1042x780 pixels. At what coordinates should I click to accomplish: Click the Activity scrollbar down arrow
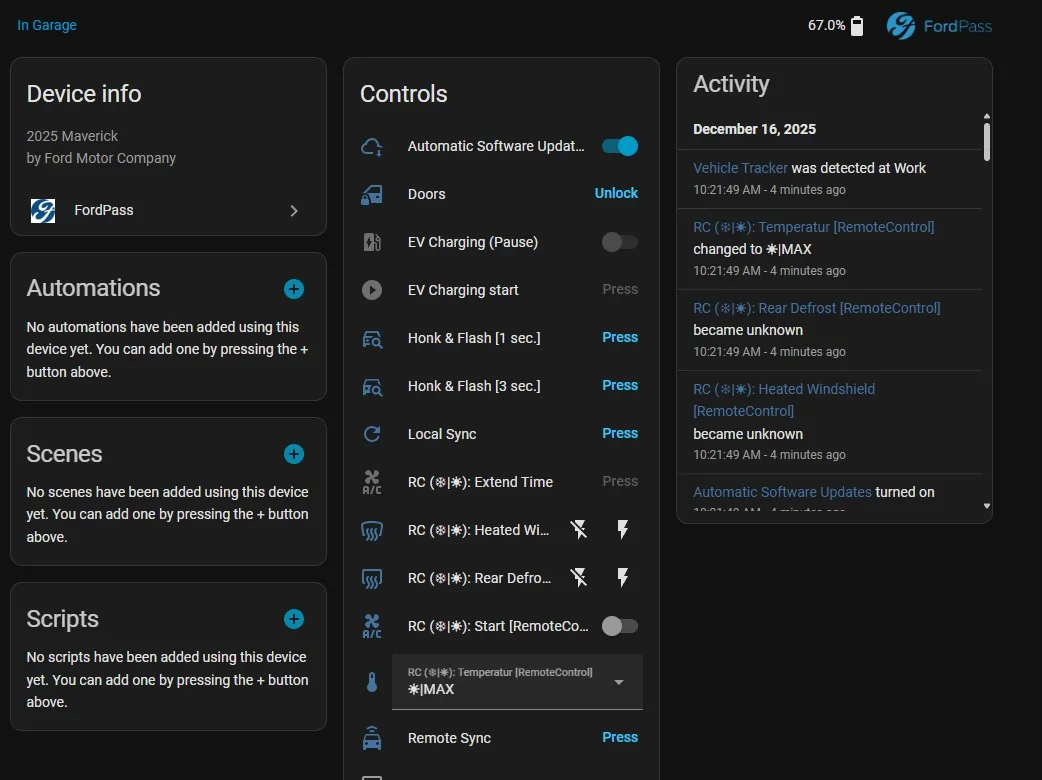(x=987, y=506)
